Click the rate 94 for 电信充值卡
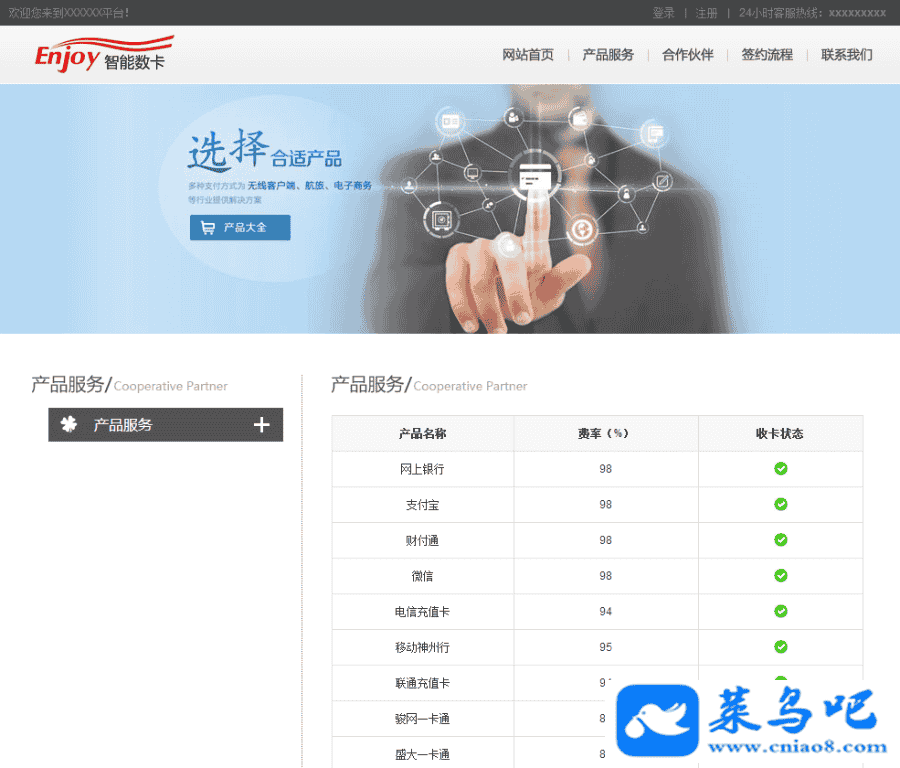This screenshot has width=900, height=768. [x=606, y=611]
